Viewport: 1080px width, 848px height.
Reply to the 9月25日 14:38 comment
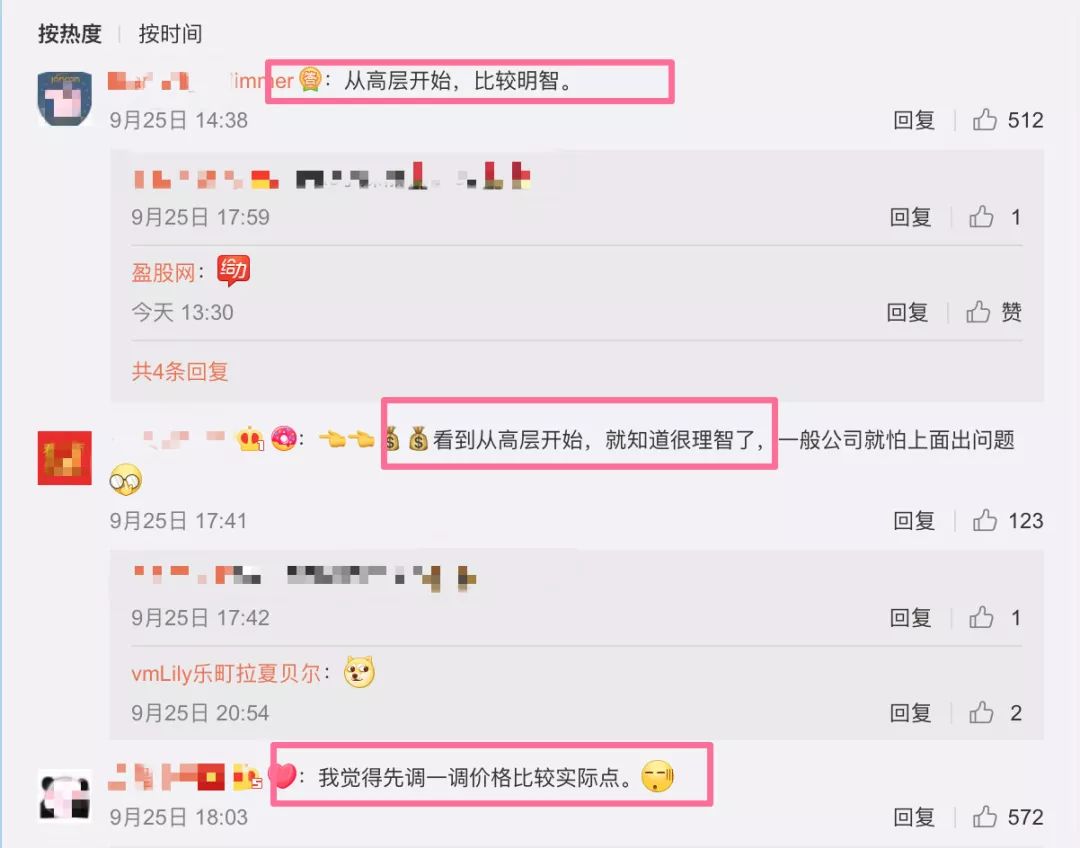click(913, 120)
